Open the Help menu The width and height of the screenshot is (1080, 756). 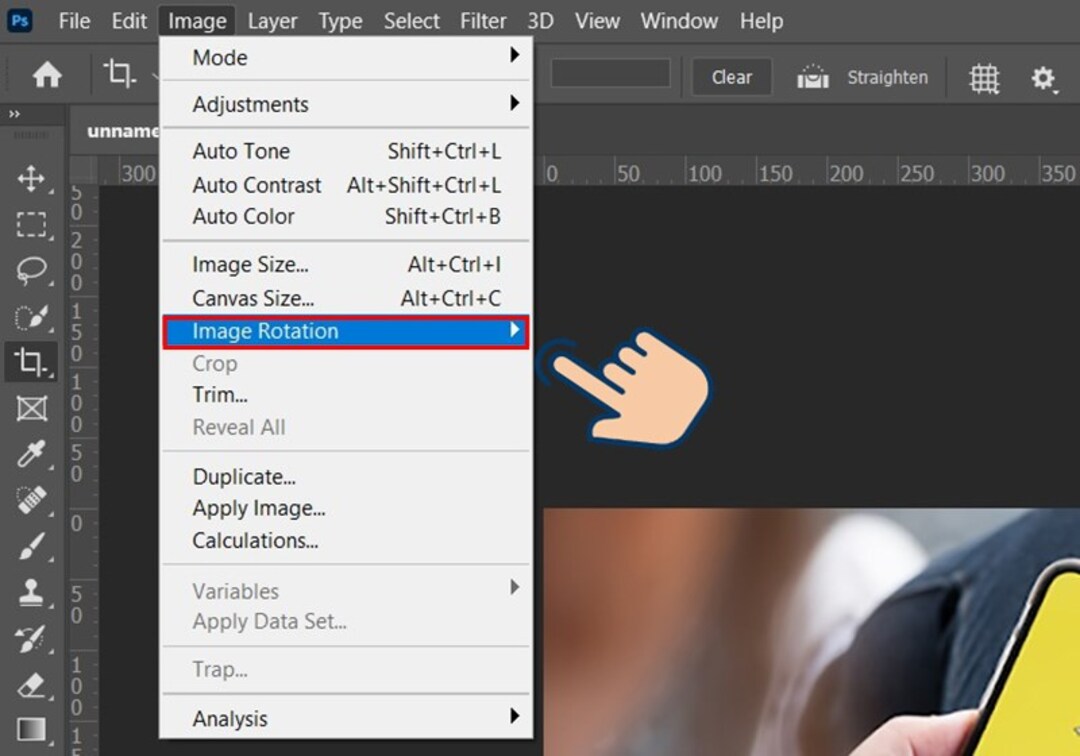point(761,21)
